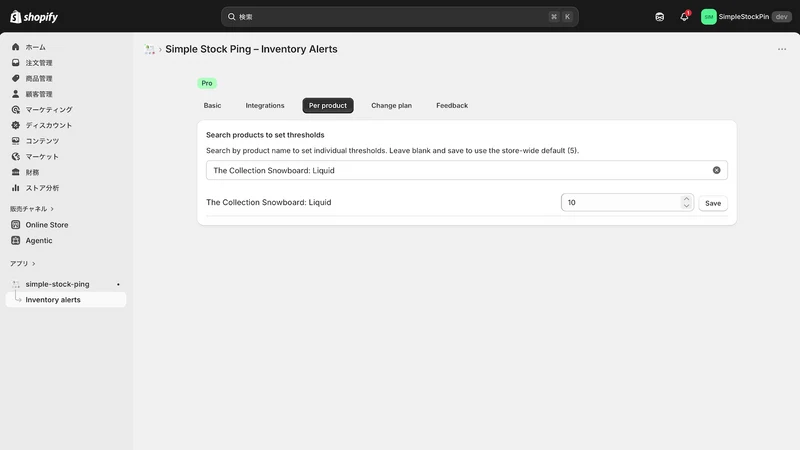Decrease threshold with down stepper arrow
The height and width of the screenshot is (450, 800).
pos(686,206)
